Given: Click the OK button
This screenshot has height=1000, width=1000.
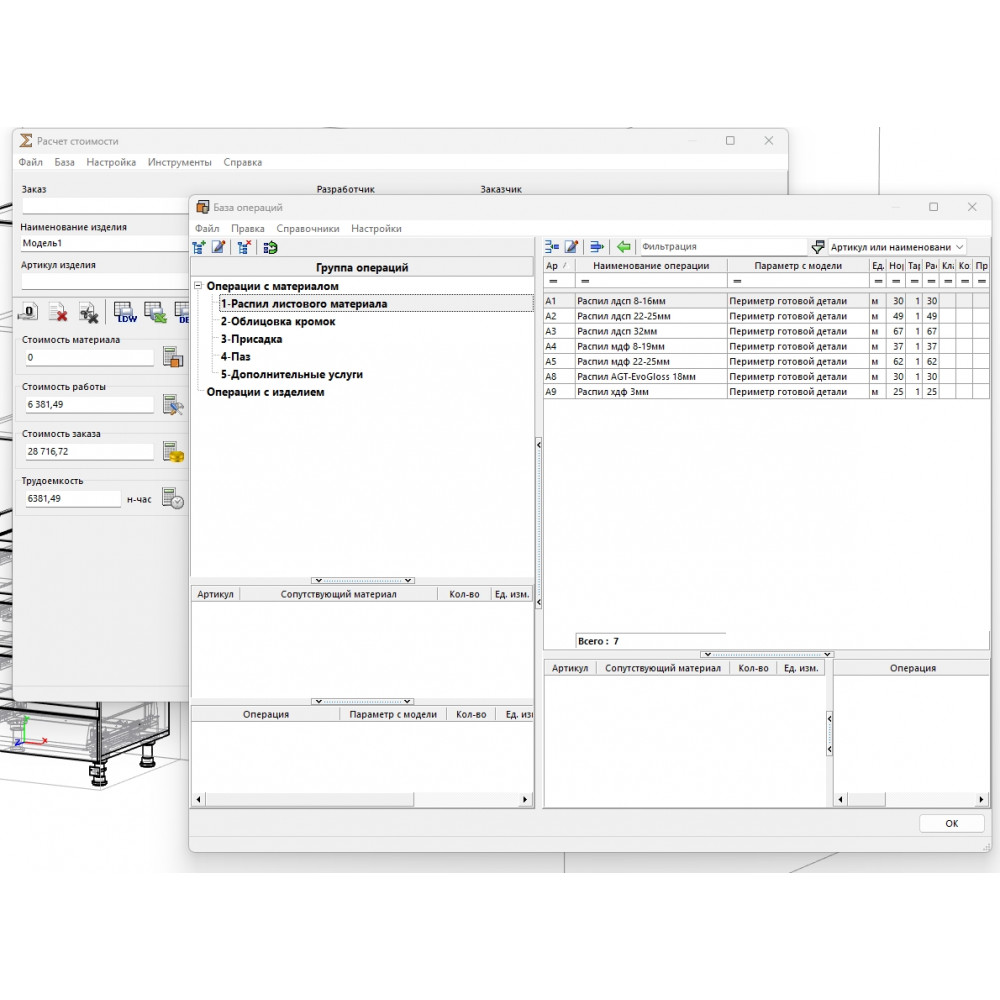Looking at the screenshot, I should tap(952, 823).
